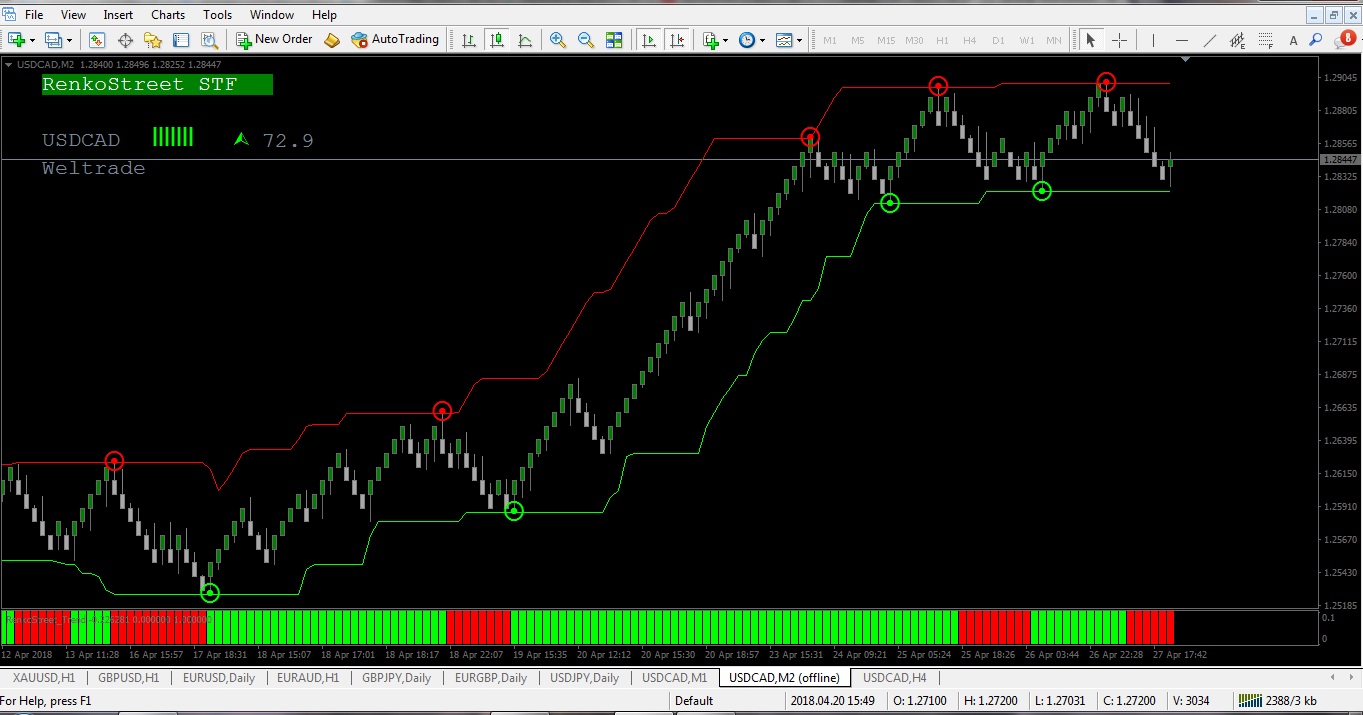Click the New Order button

pos(274,40)
